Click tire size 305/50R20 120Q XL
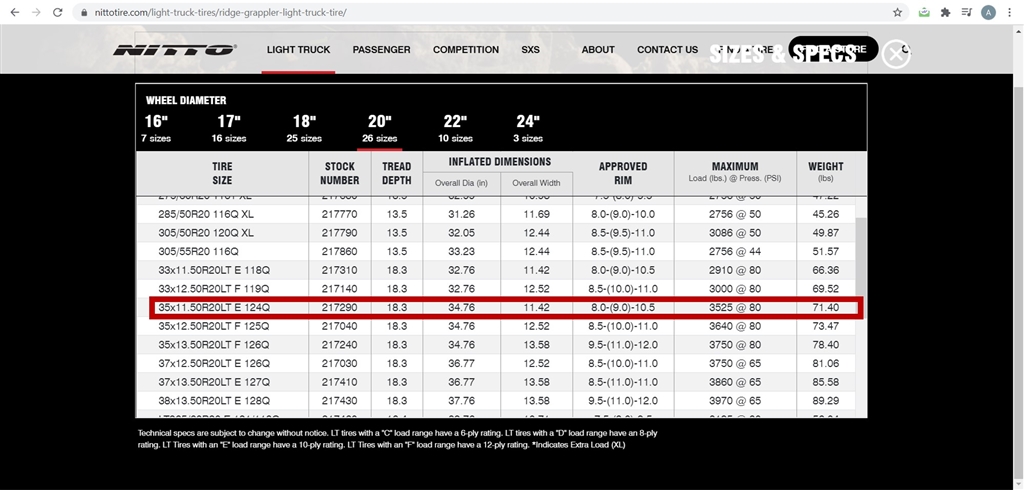The image size is (1024, 490). 206,233
